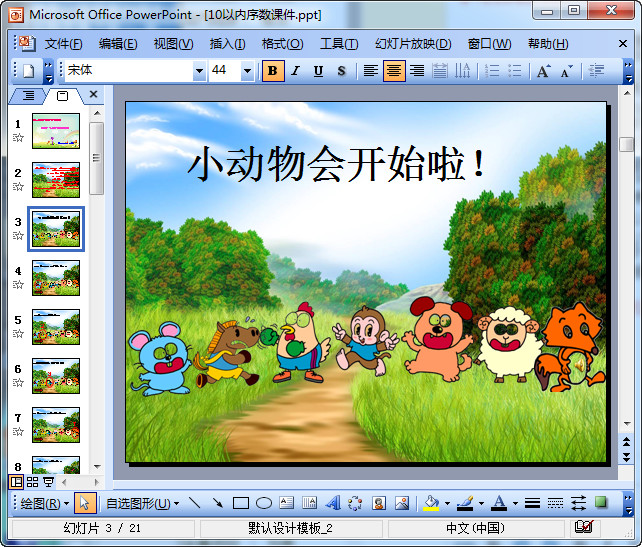Open 文件(F) menu

[63, 44]
